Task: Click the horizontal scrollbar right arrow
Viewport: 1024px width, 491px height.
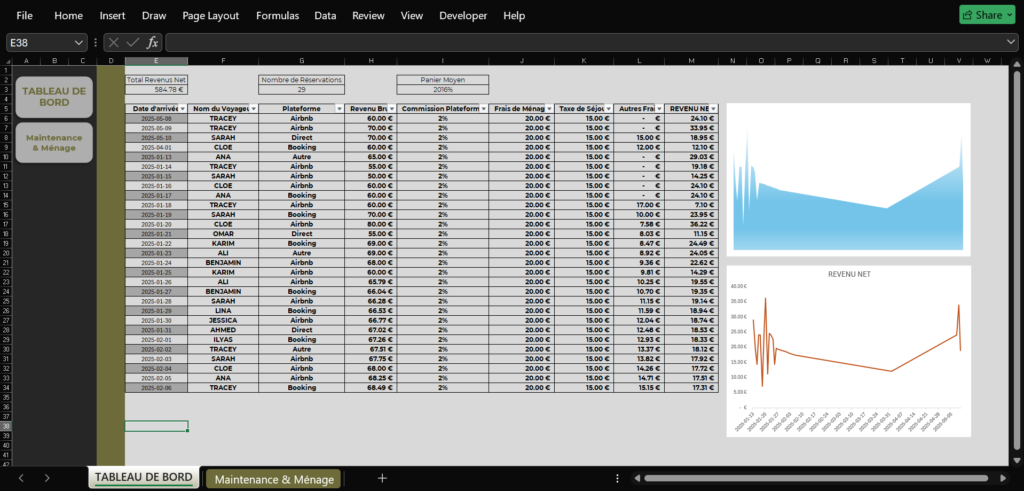Action: [1003, 479]
